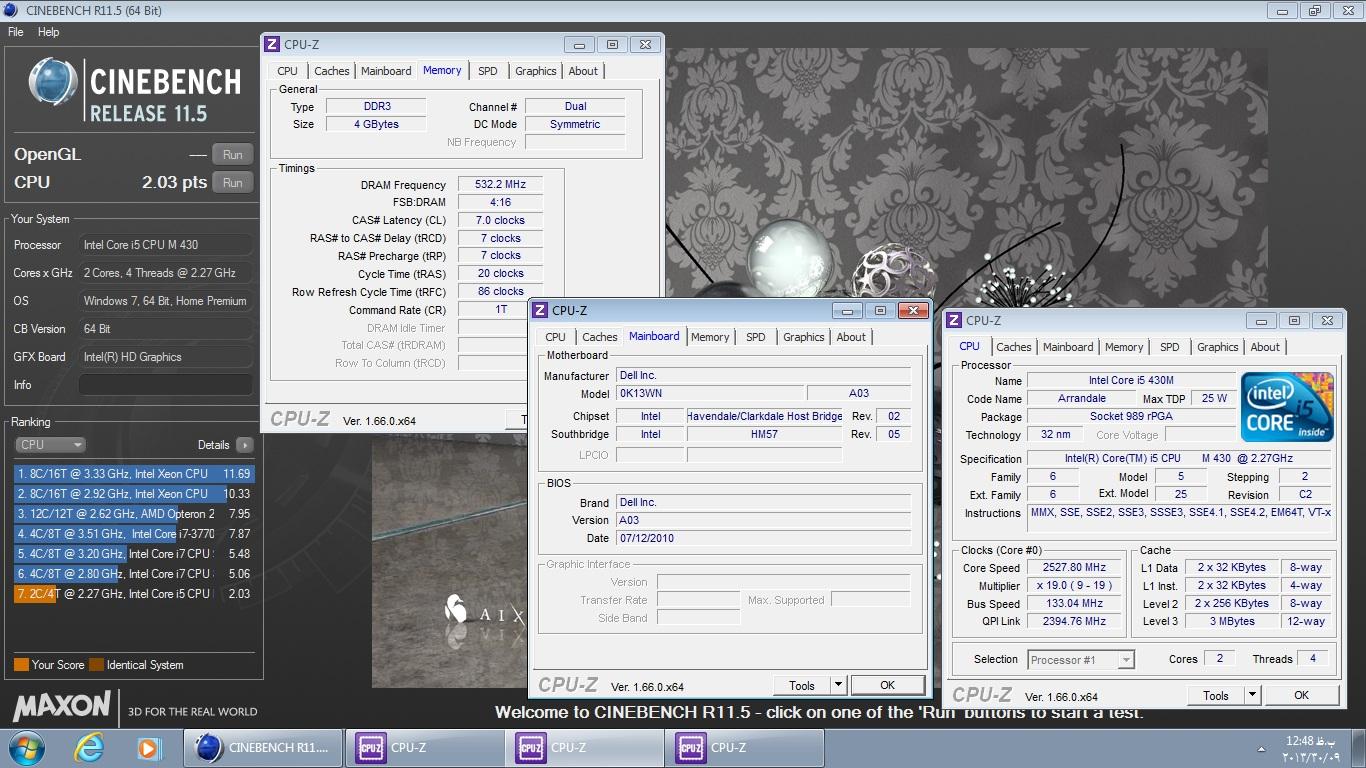The width and height of the screenshot is (1366, 768).
Task: Click the Cinebench Info input field
Action: pos(166,385)
